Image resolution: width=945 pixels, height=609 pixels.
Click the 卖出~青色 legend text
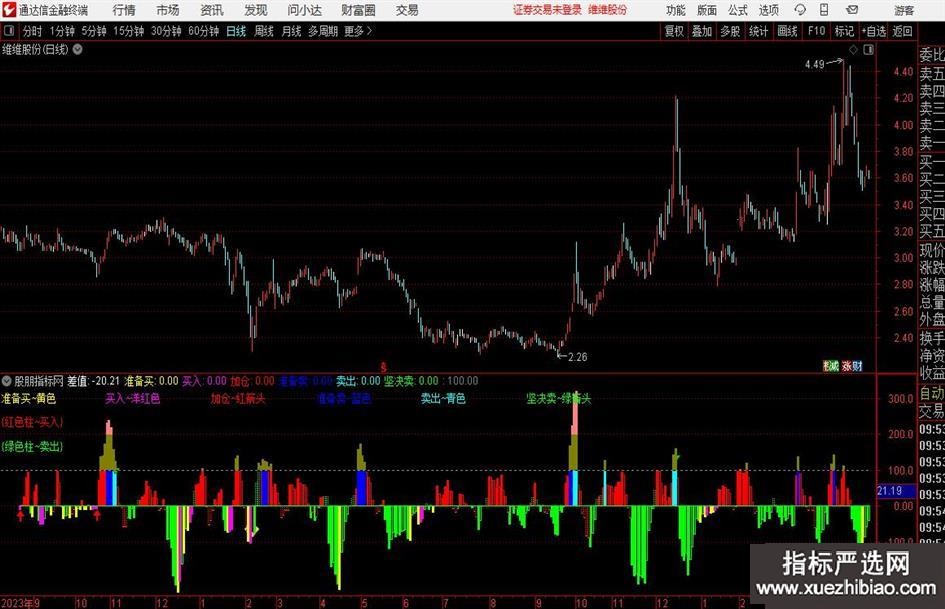pos(443,399)
